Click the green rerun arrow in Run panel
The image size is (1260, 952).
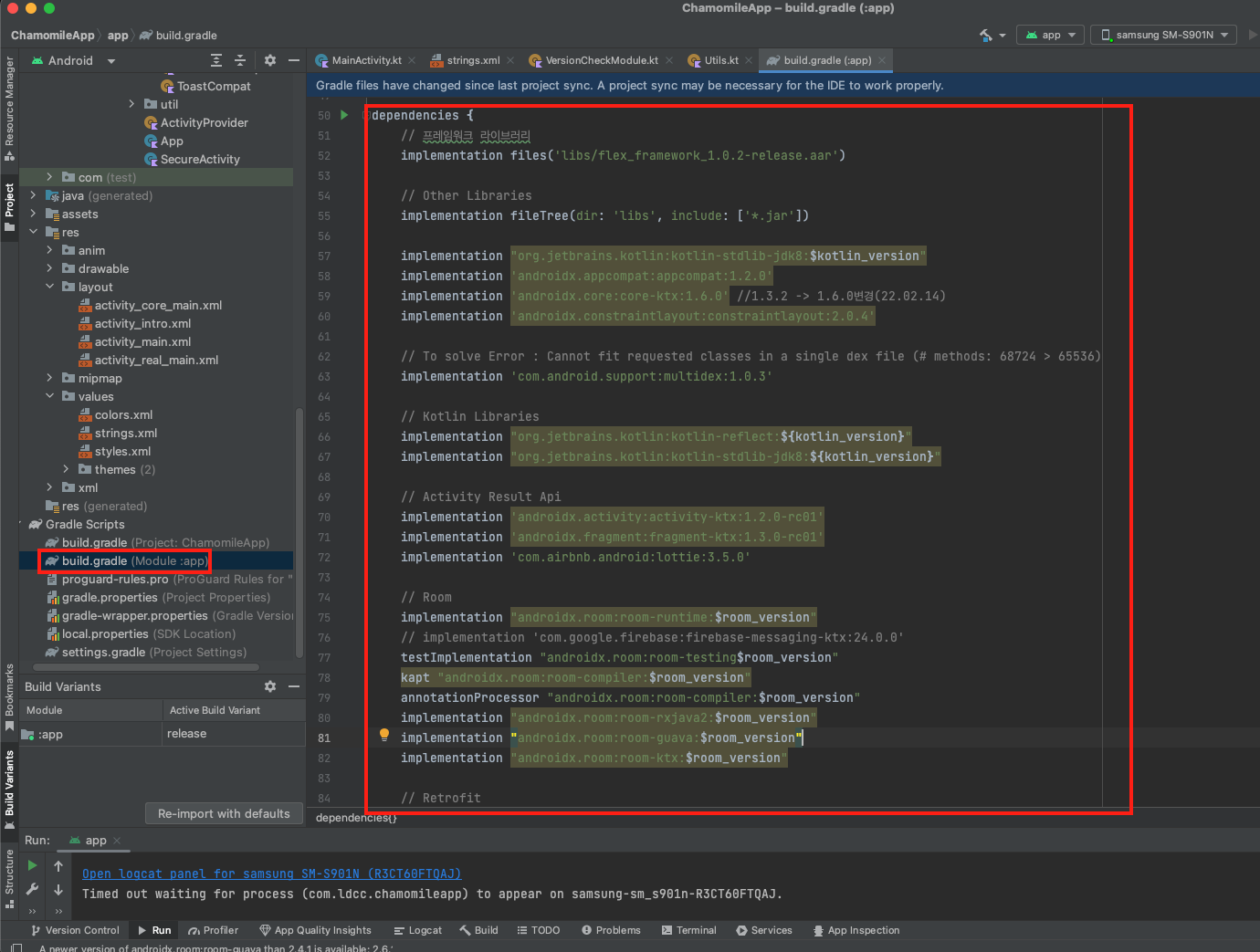(x=32, y=865)
